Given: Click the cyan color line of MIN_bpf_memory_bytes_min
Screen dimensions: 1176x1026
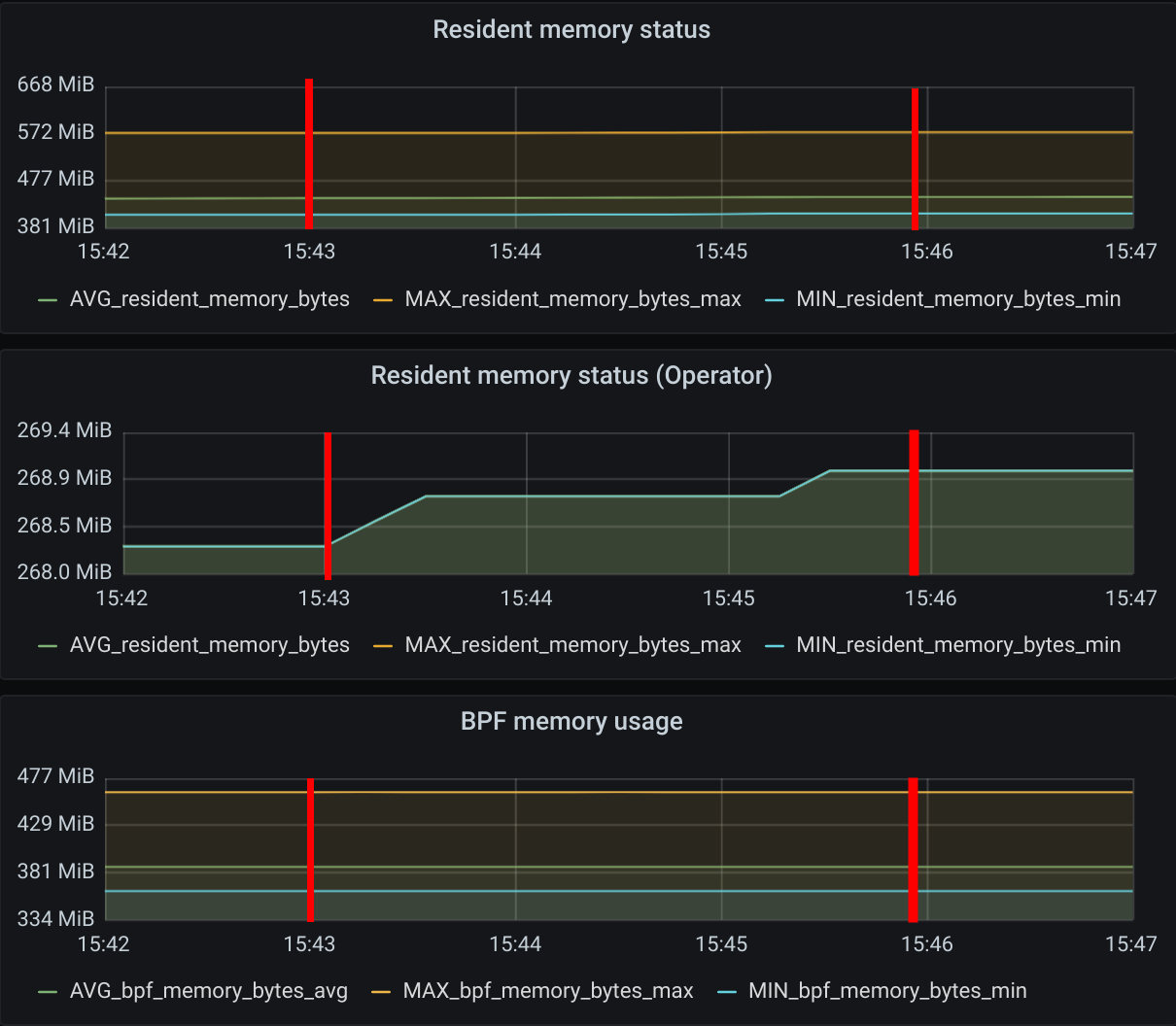Looking at the screenshot, I should pyautogui.click(x=727, y=992).
